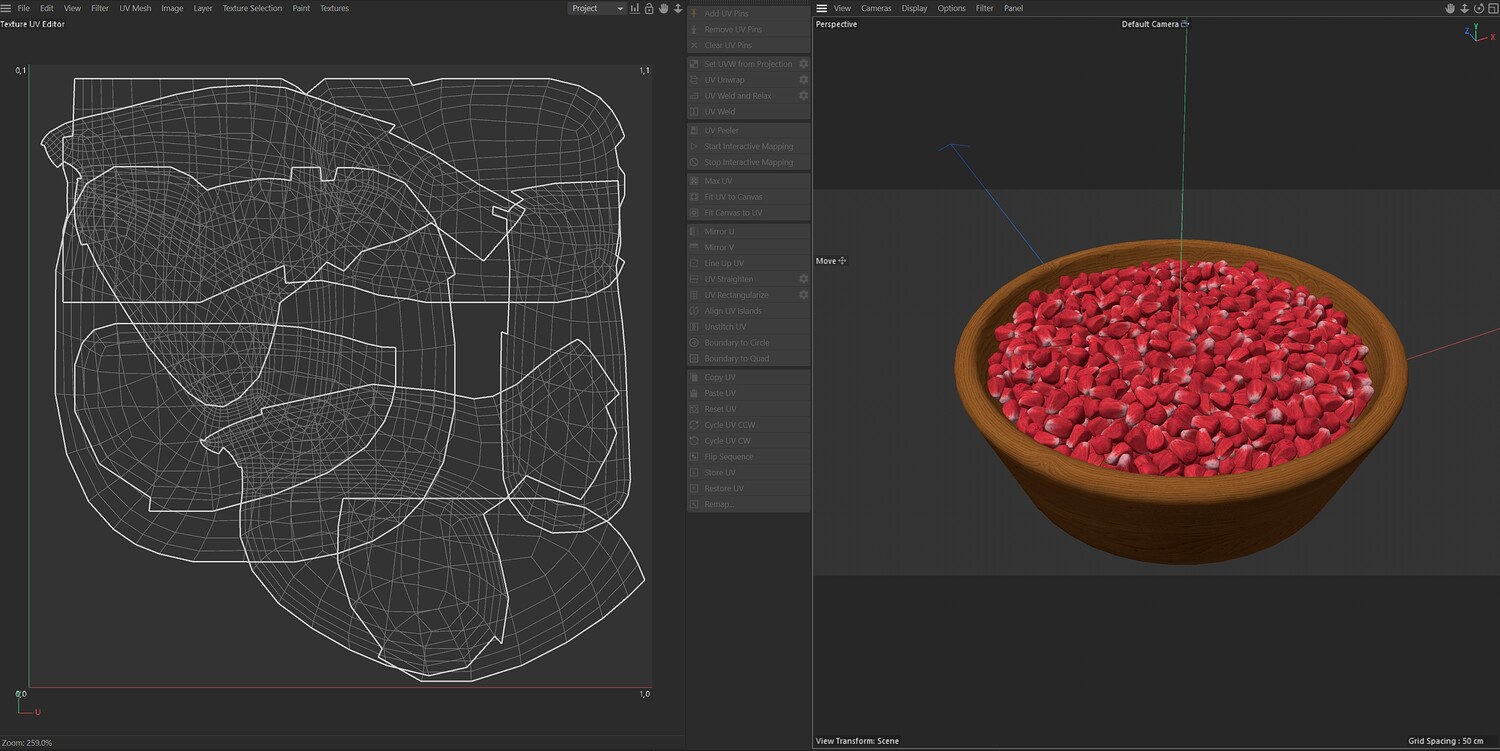Viewport: 1500px width, 751px height.
Task: Click the Cycle UV CCW icon
Action: pos(694,425)
